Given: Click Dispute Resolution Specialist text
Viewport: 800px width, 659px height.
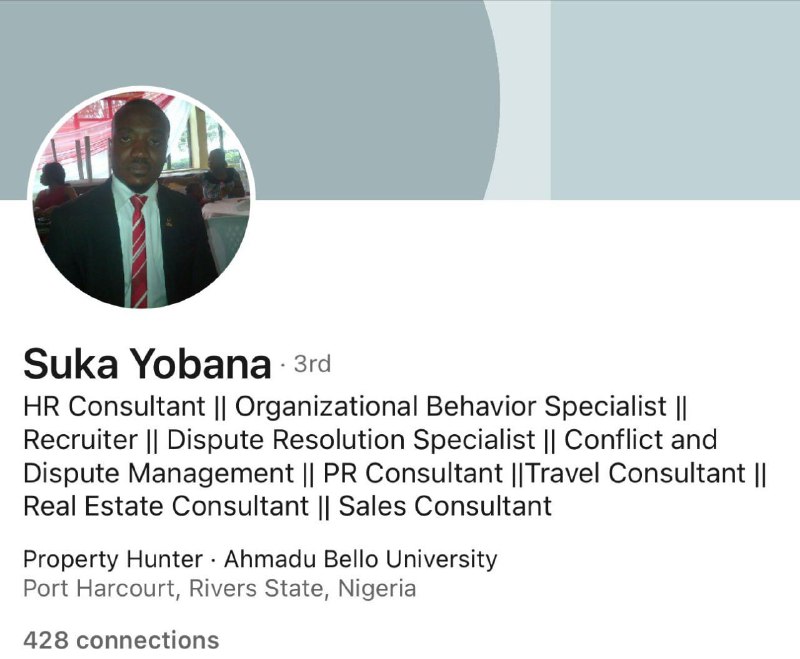Looking at the screenshot, I should pos(351,440).
